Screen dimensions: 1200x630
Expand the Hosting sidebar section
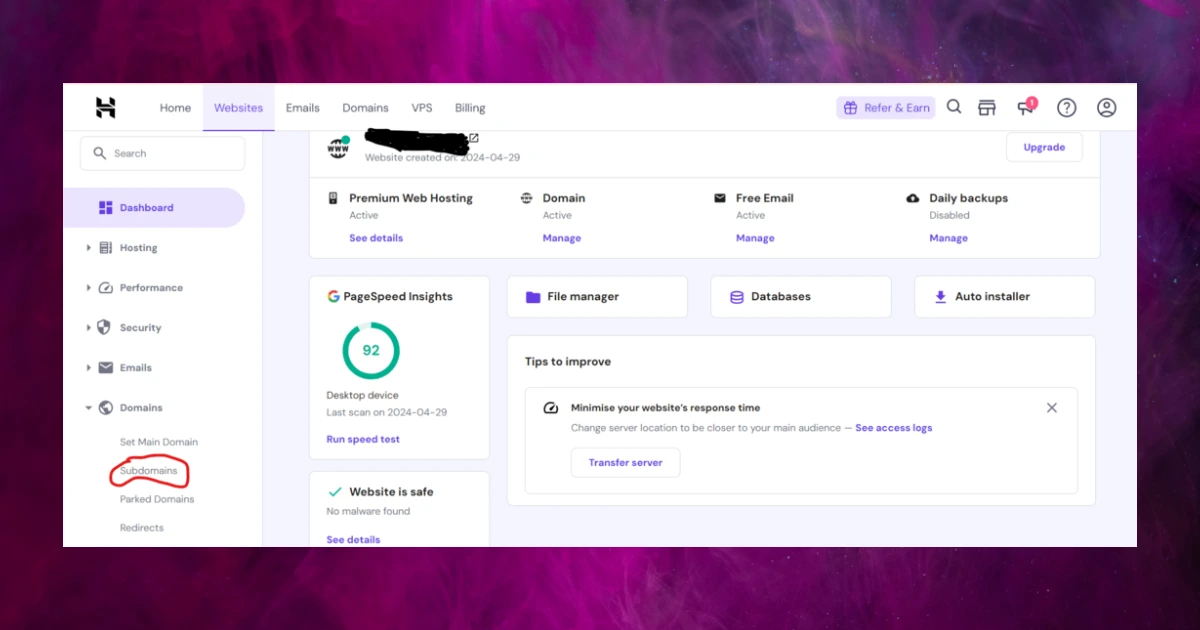138,248
